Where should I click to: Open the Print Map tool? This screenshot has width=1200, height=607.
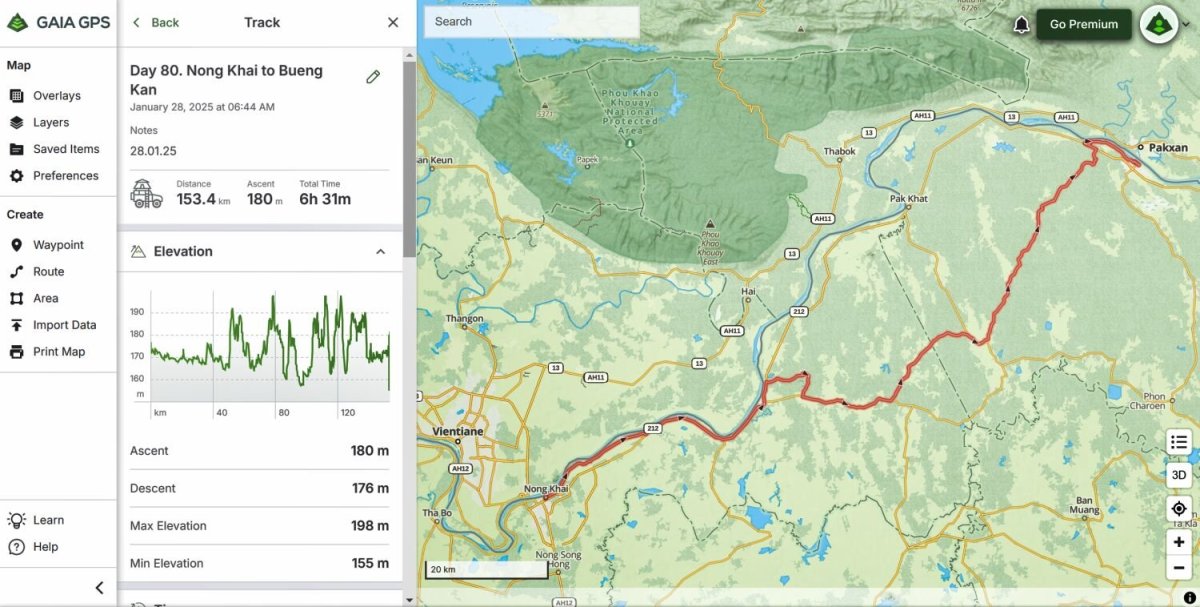pos(56,351)
